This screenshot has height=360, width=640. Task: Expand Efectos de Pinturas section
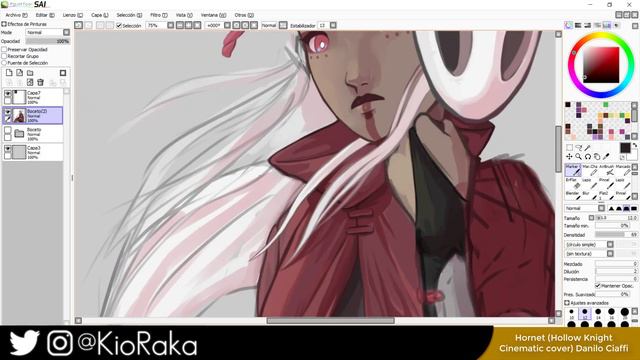pos(4,24)
